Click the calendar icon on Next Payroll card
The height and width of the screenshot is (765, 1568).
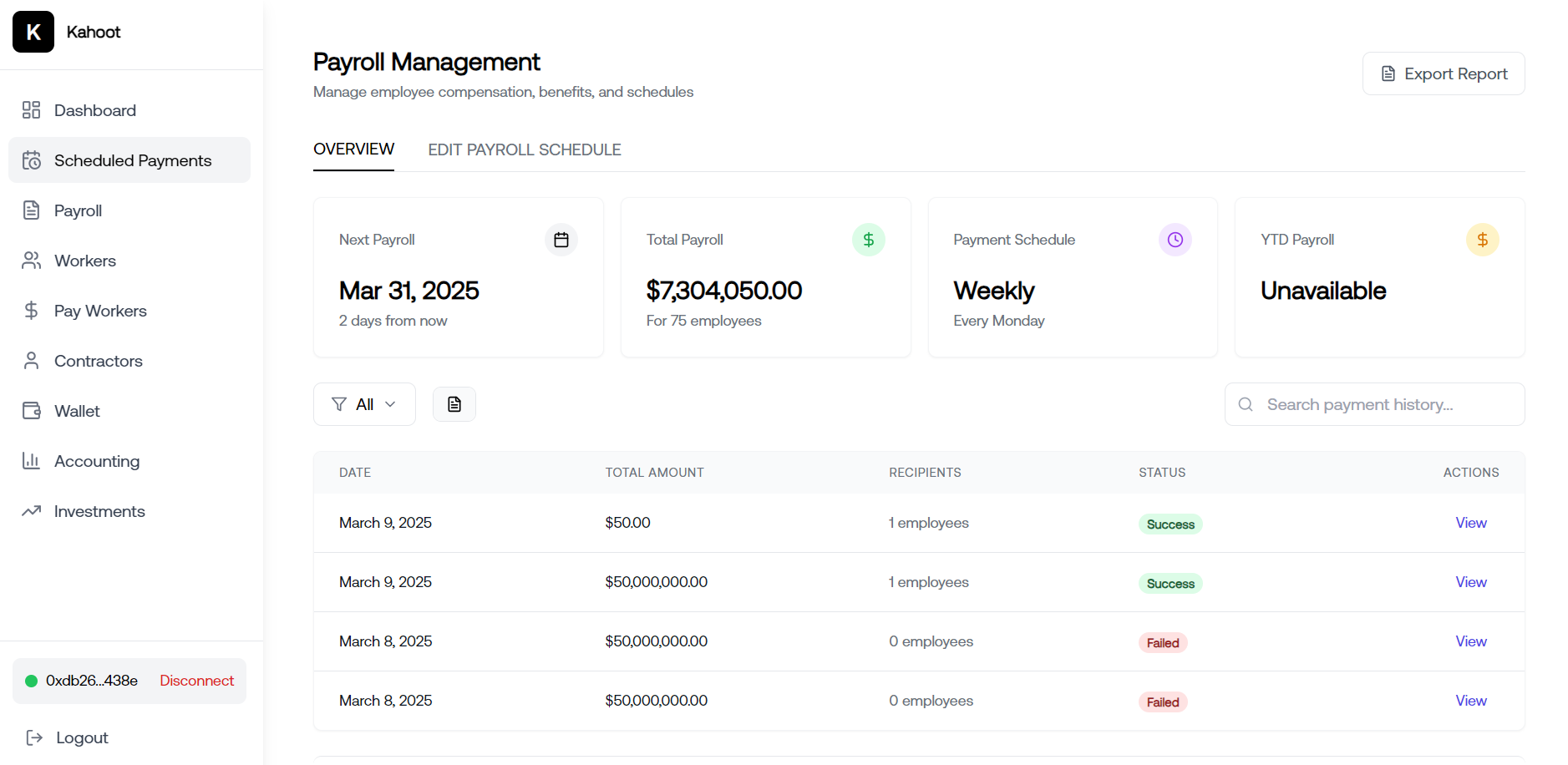(x=561, y=240)
